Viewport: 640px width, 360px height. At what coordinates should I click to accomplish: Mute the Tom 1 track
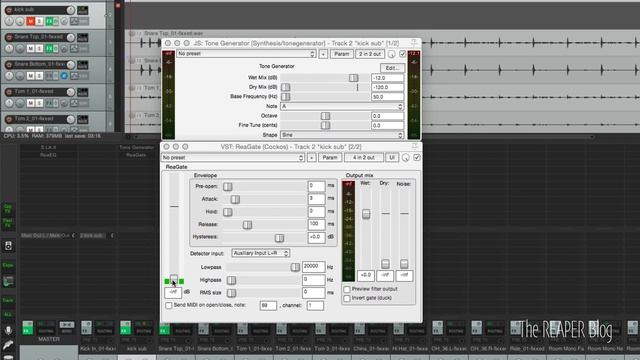pos(31,103)
